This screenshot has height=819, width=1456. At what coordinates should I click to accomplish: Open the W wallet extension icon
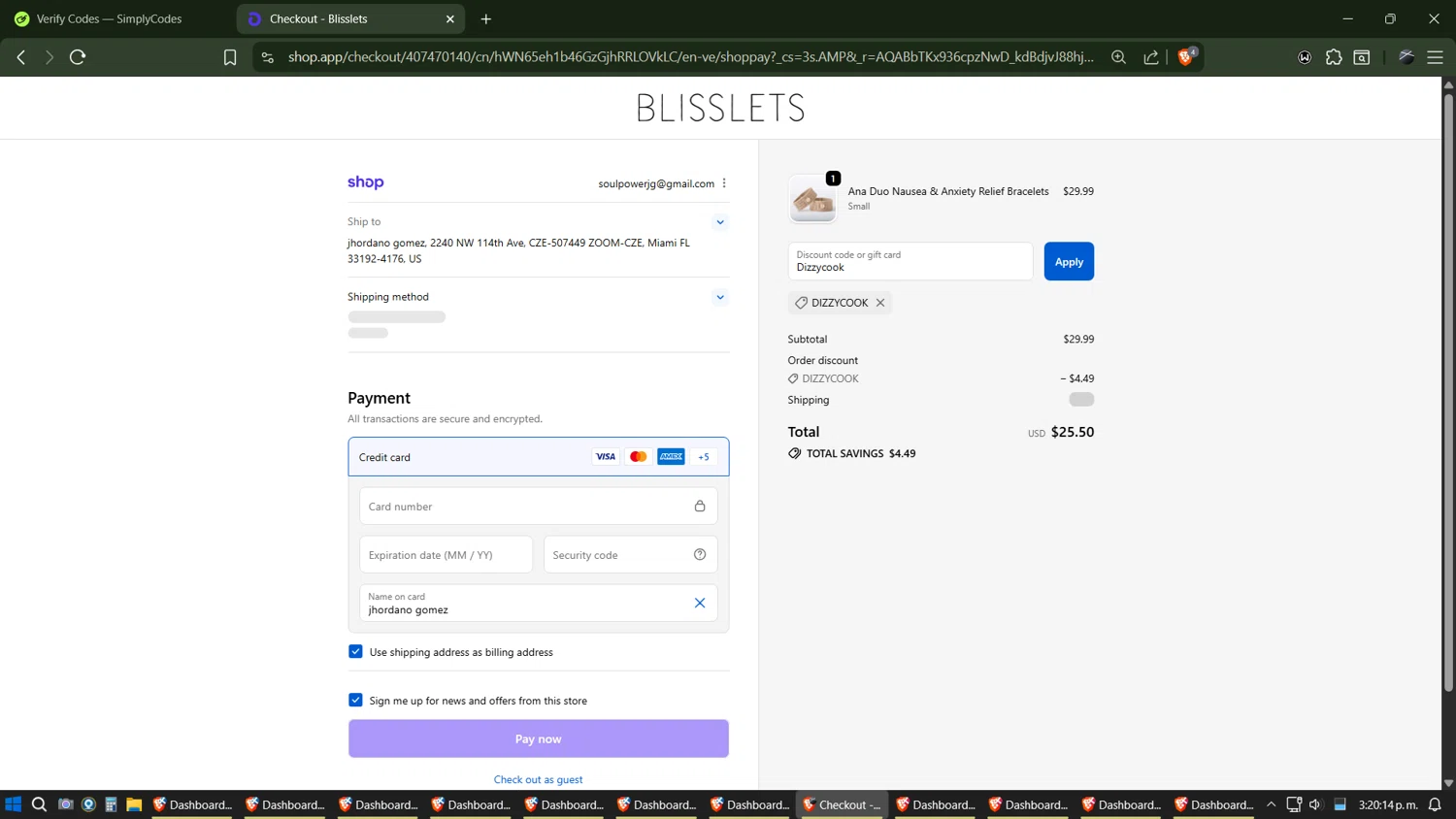[1305, 57]
